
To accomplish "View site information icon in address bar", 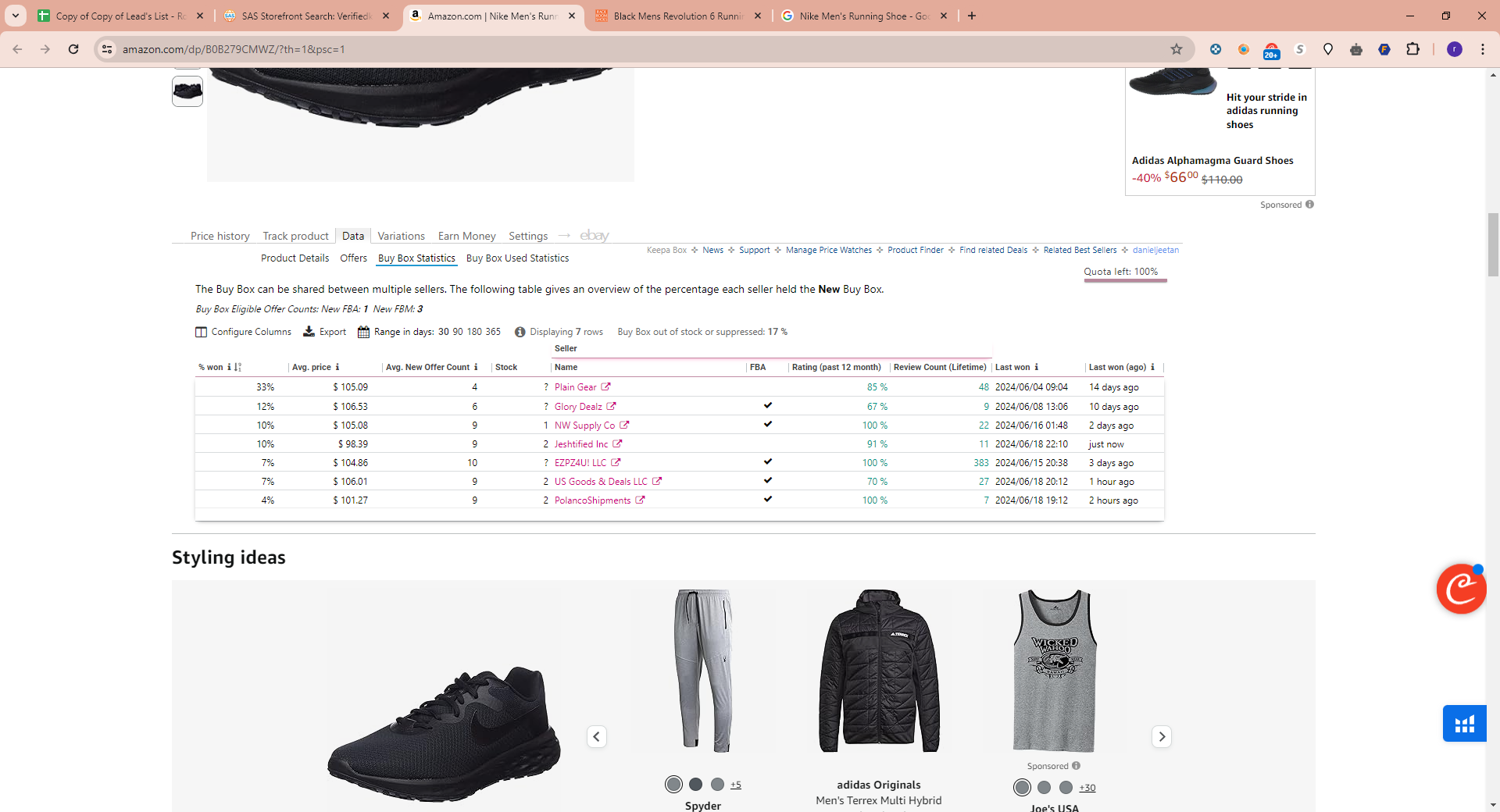I will click(x=107, y=49).
